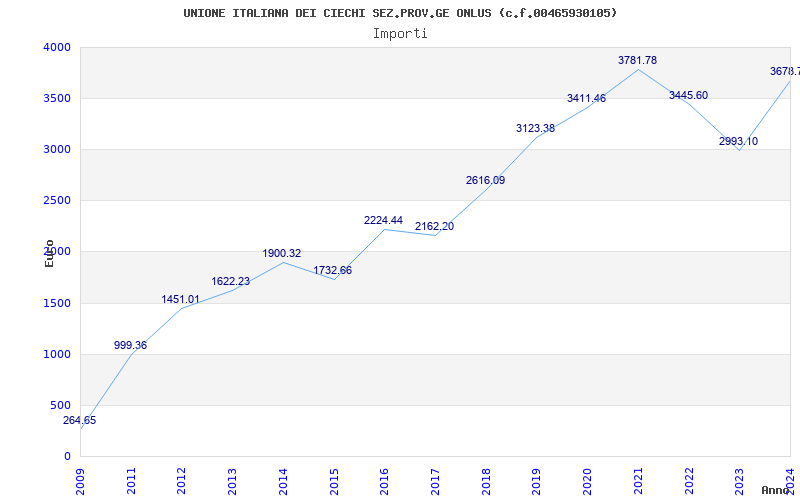This screenshot has width=800, height=500.
Task: Click the Importi subtitle
Action: pos(400,34)
